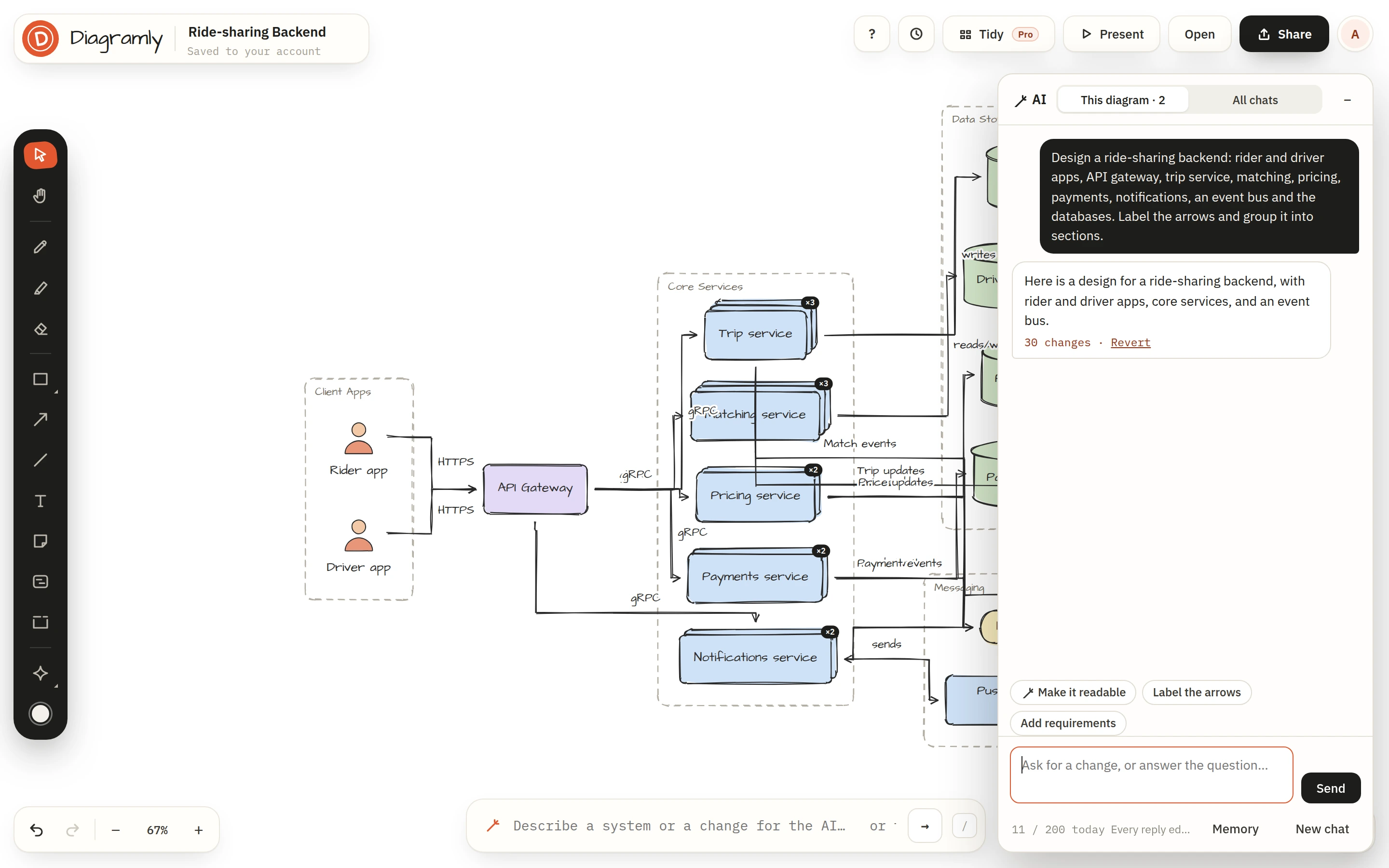
Task: Select the text tool
Action: (x=40, y=501)
